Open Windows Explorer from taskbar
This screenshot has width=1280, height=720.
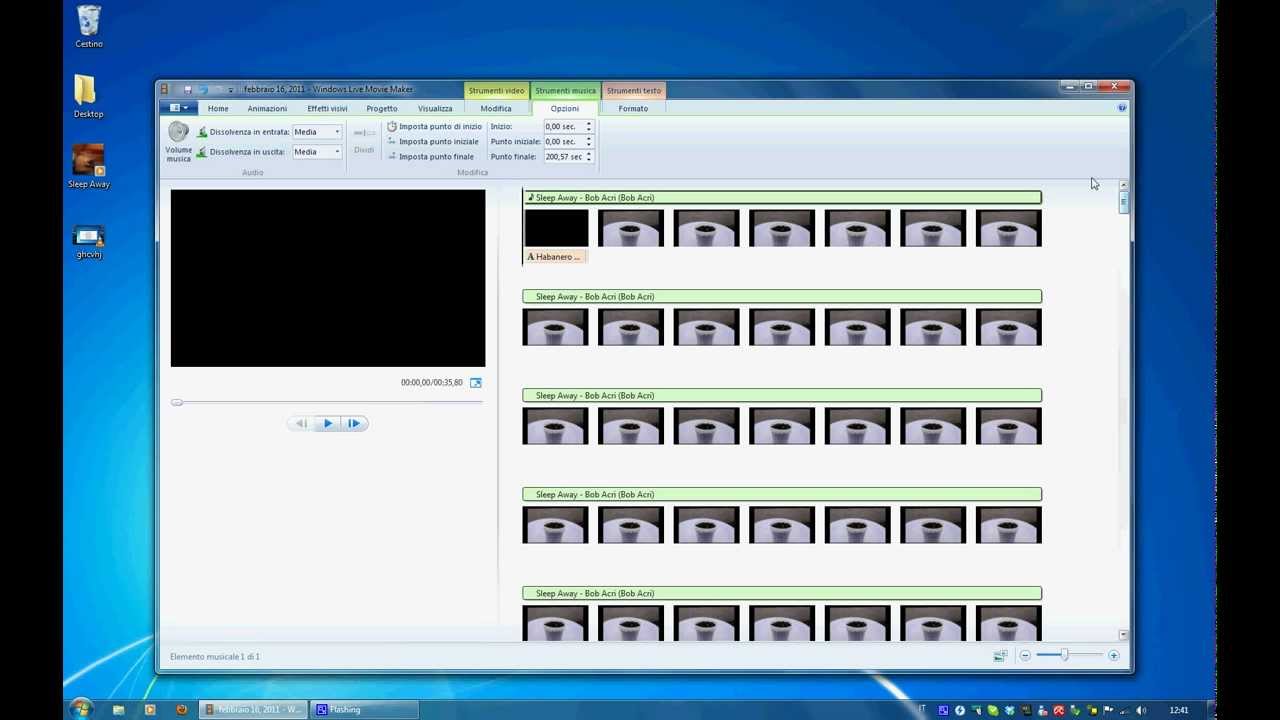tap(119, 710)
